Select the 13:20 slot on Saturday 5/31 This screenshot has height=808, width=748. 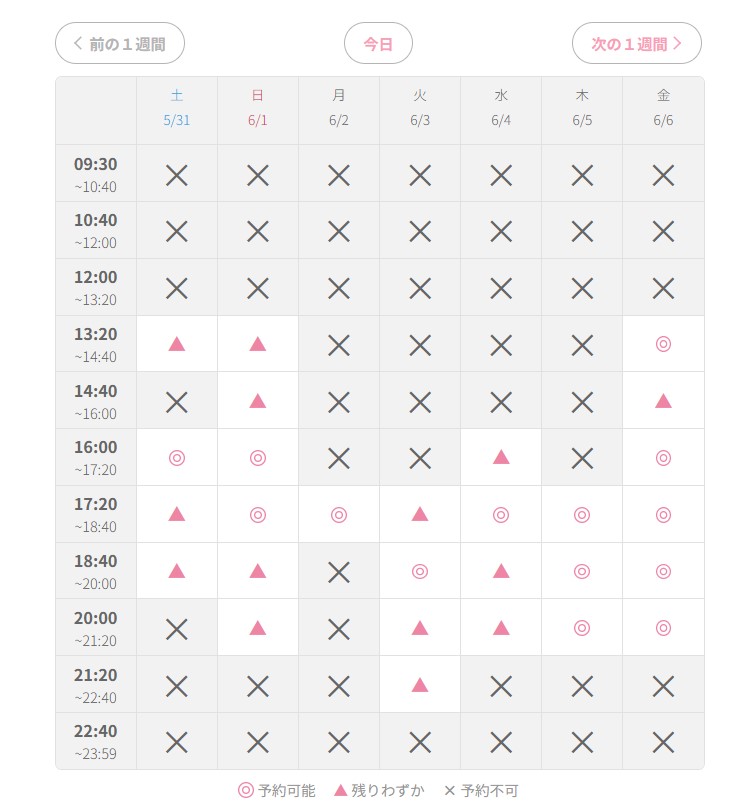click(x=177, y=344)
